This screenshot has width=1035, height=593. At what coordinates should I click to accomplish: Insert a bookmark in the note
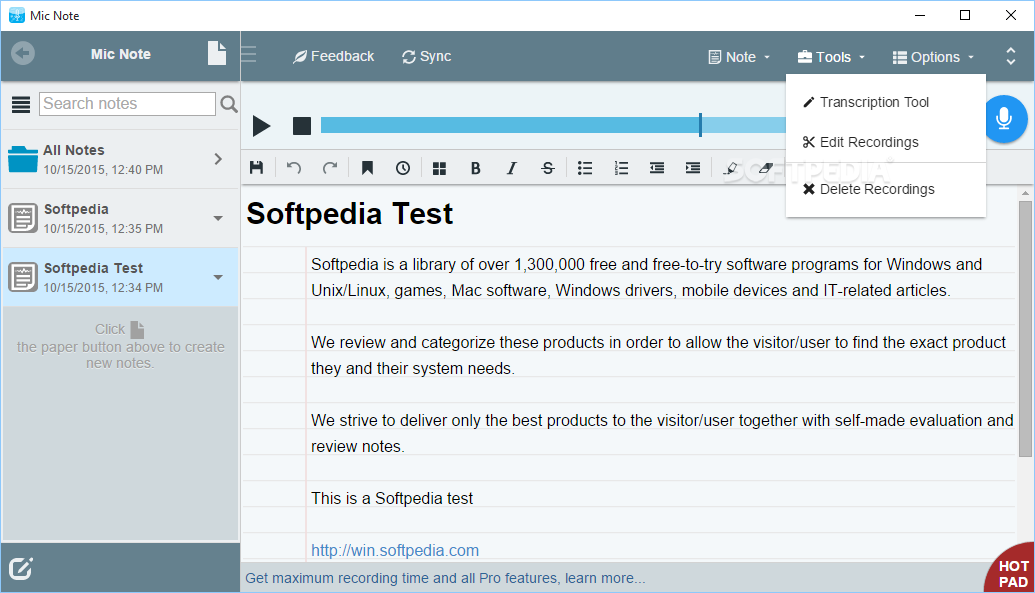368,168
